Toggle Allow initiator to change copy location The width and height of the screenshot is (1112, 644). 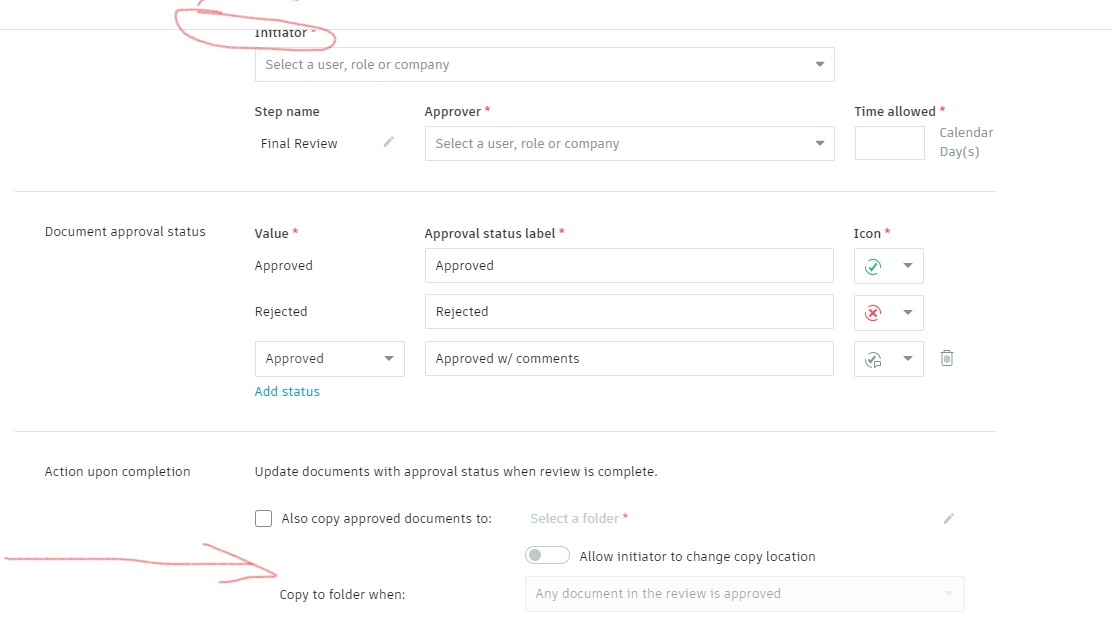coord(547,555)
